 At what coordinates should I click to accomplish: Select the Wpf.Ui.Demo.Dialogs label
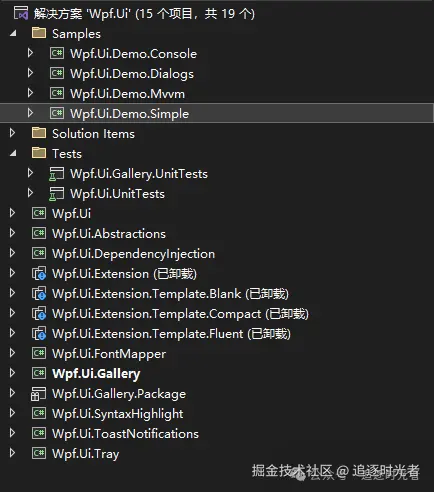[x=132, y=74]
